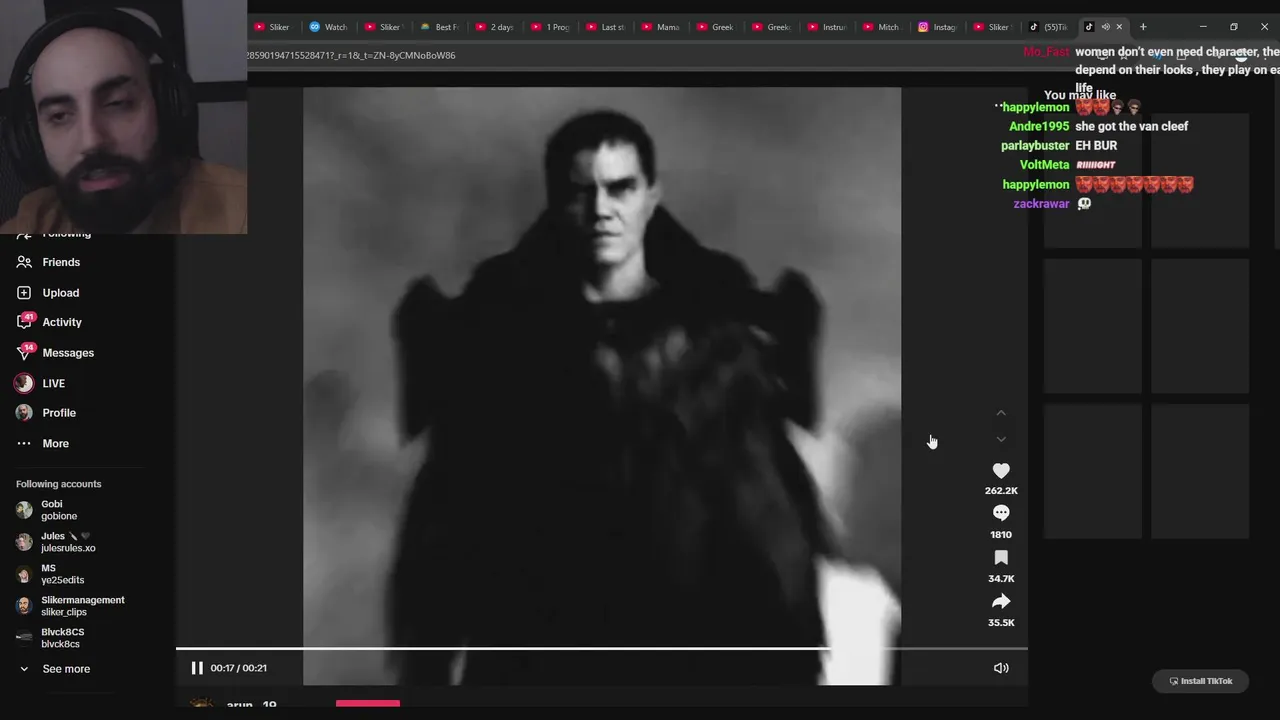Switch to the Best F browser tab
1280x720 pixels.
[x=439, y=27]
